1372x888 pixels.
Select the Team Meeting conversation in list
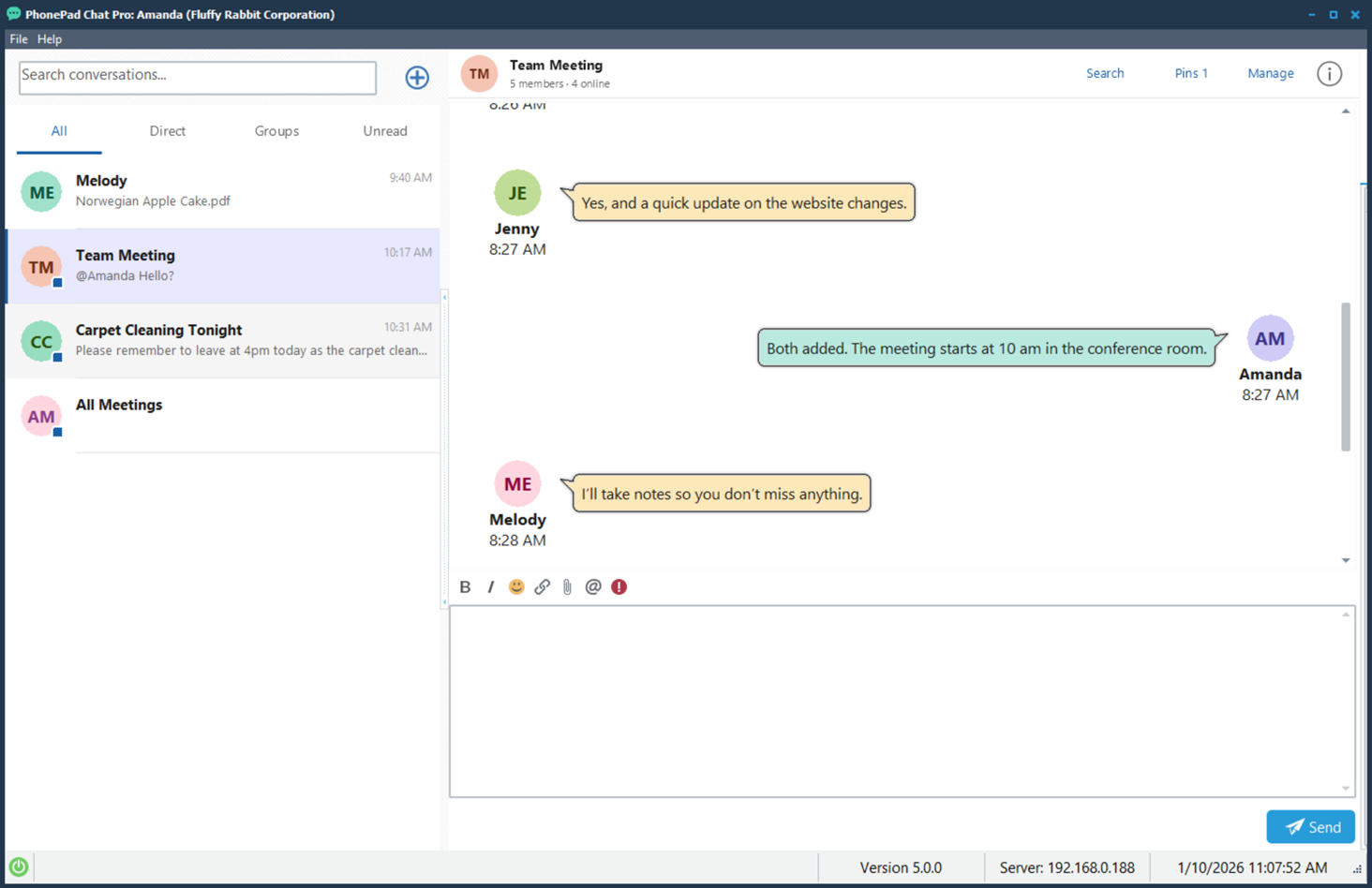click(223, 266)
